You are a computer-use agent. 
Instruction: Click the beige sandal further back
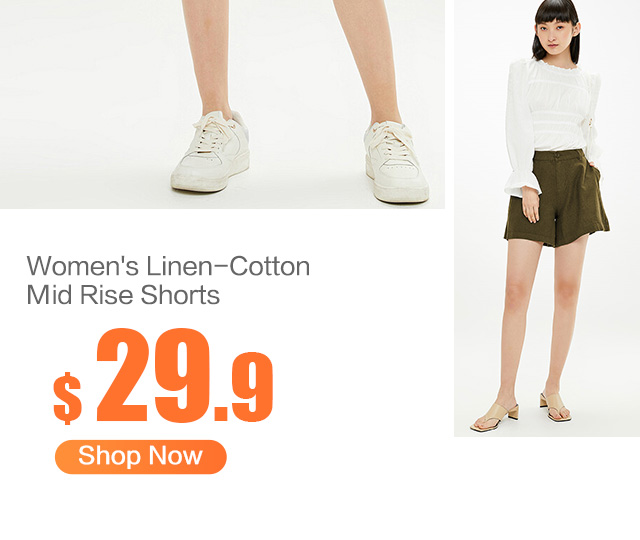click(555, 407)
